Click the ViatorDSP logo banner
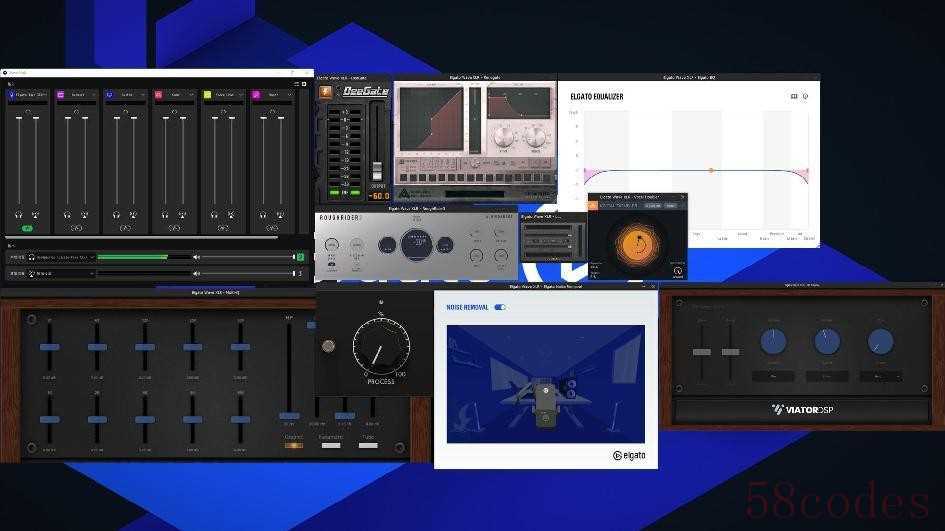The image size is (945, 531). [x=802, y=410]
